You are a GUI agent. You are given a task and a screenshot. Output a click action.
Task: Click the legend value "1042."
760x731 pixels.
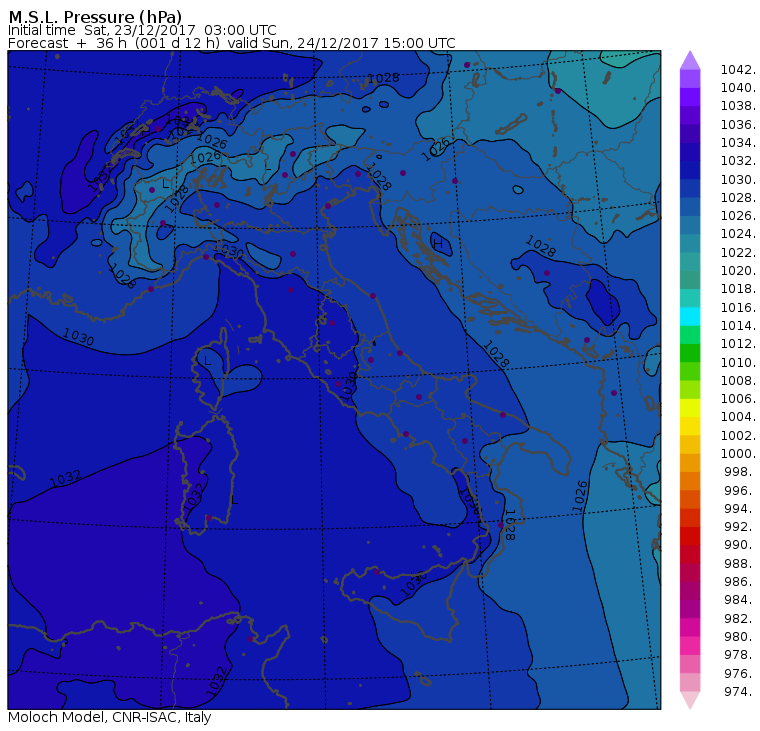tap(738, 70)
